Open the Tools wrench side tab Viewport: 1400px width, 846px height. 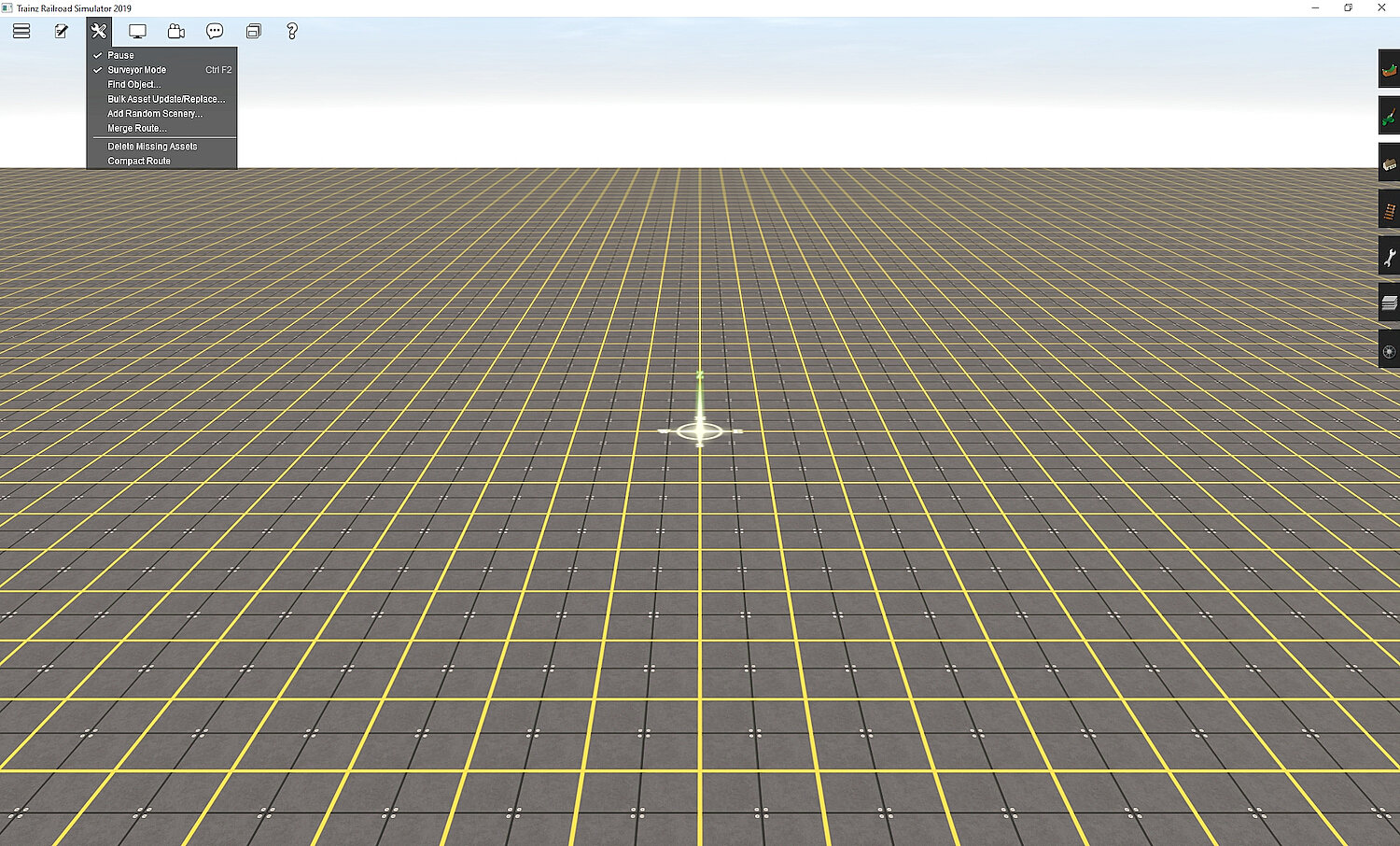tap(1389, 257)
